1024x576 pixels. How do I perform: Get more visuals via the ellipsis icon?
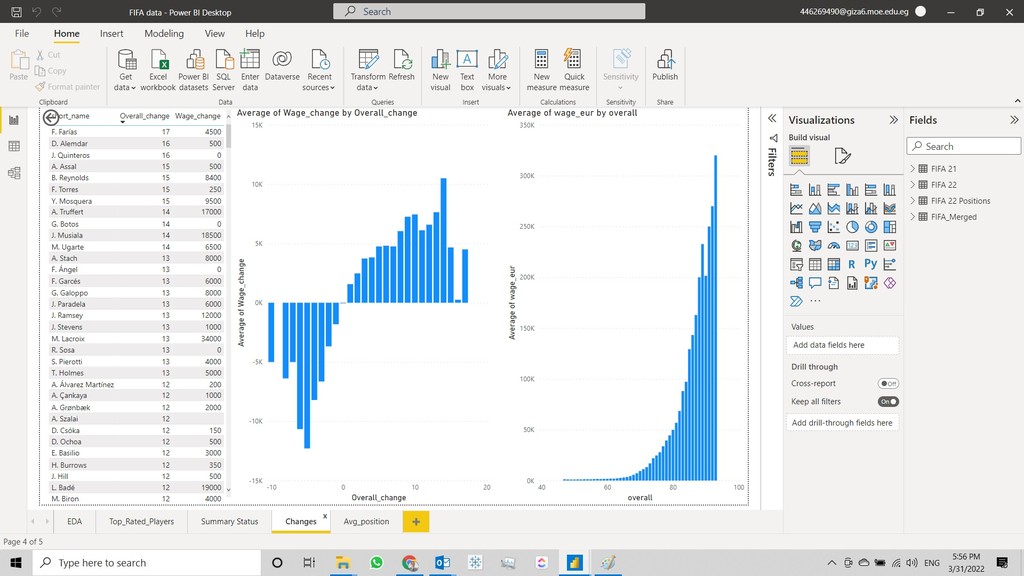[815, 301]
